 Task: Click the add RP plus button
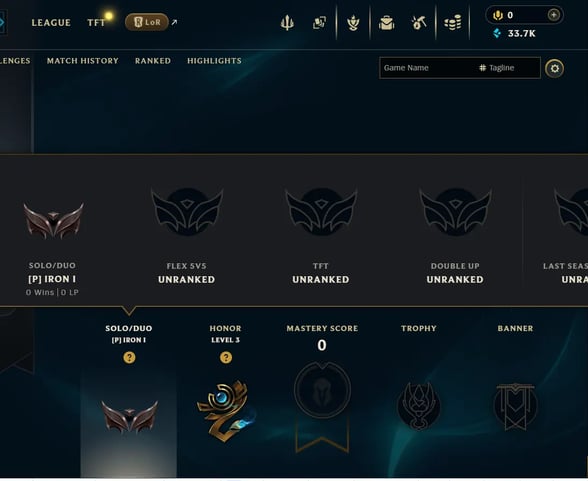pyautogui.click(x=554, y=15)
